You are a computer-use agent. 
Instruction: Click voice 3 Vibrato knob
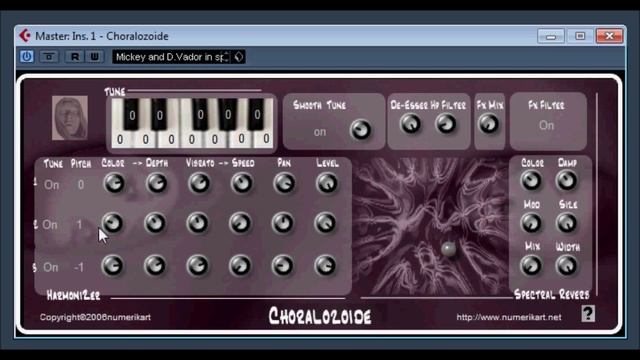pos(198,266)
